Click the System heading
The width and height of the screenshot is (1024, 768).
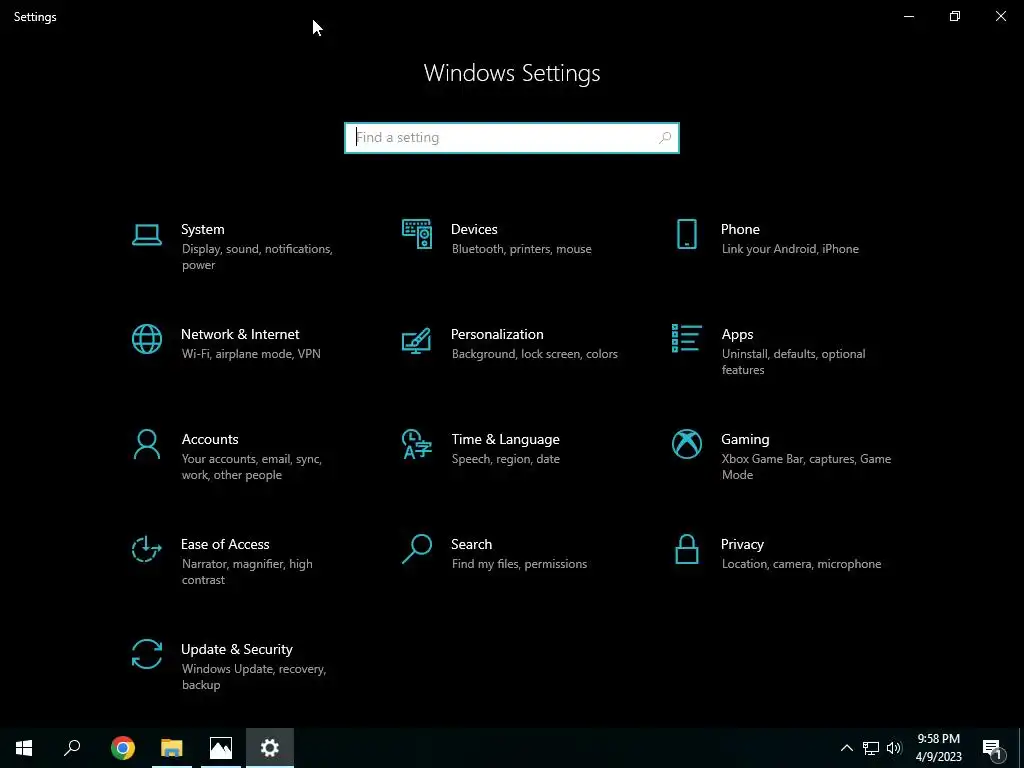pyautogui.click(x=202, y=229)
